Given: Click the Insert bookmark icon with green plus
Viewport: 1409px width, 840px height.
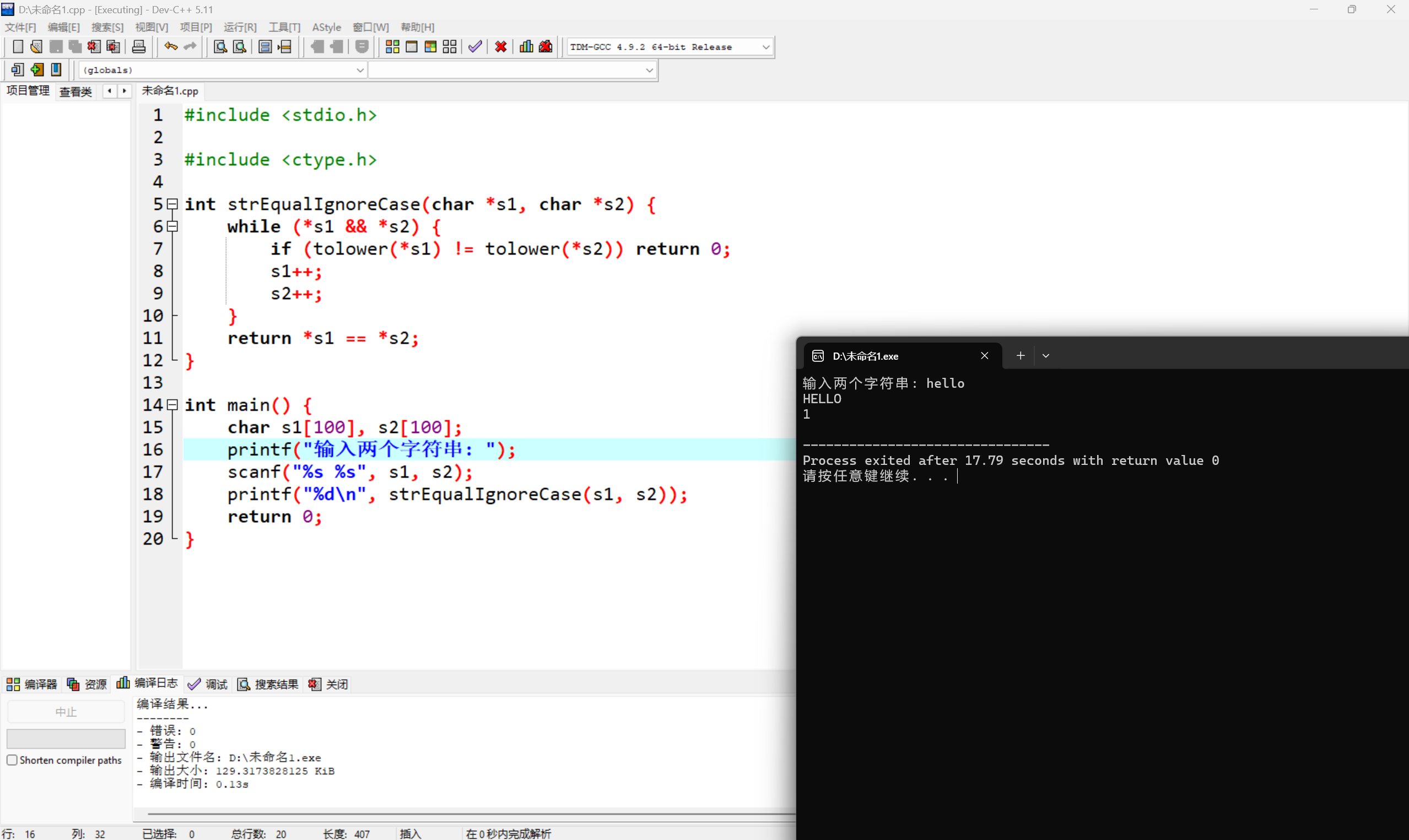Looking at the screenshot, I should click(x=37, y=69).
